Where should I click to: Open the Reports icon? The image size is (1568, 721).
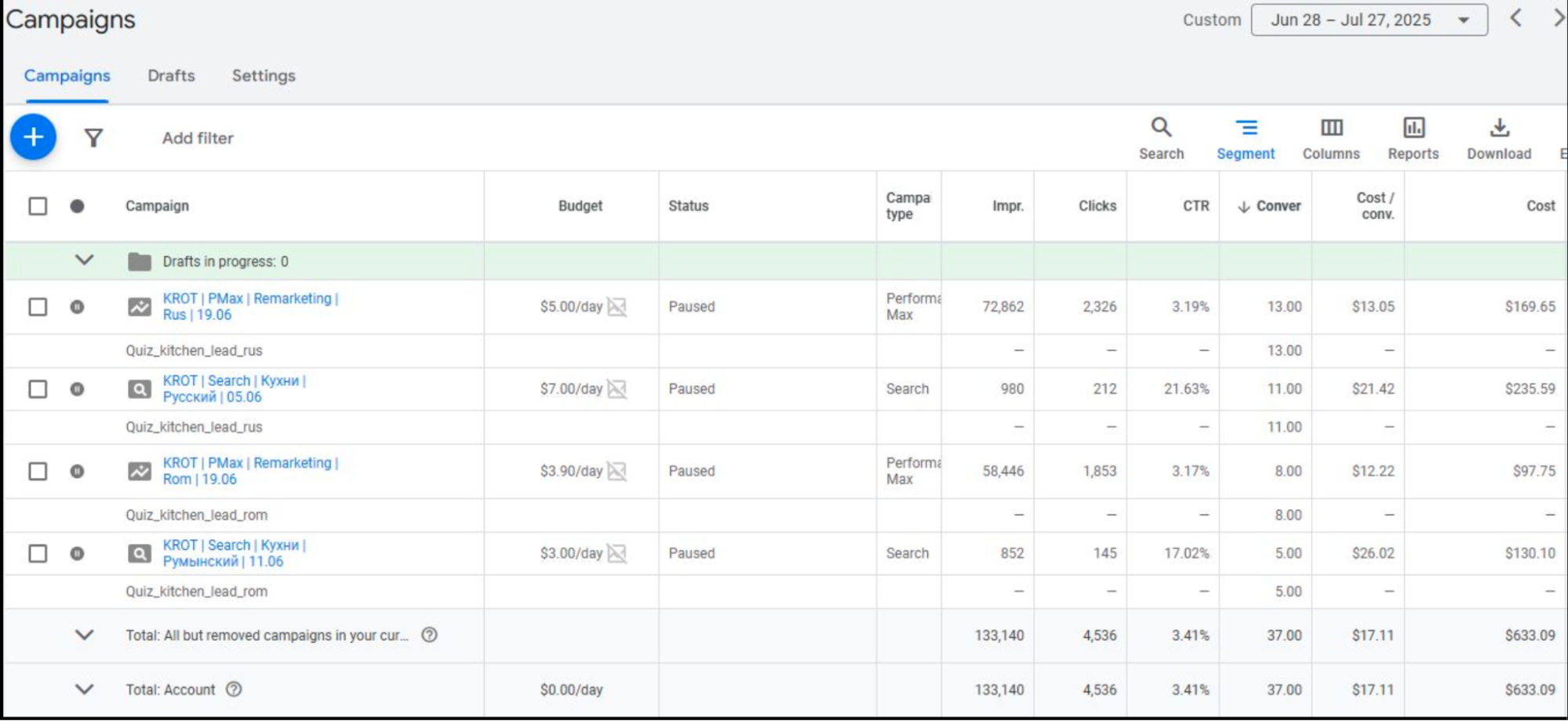point(1413,137)
